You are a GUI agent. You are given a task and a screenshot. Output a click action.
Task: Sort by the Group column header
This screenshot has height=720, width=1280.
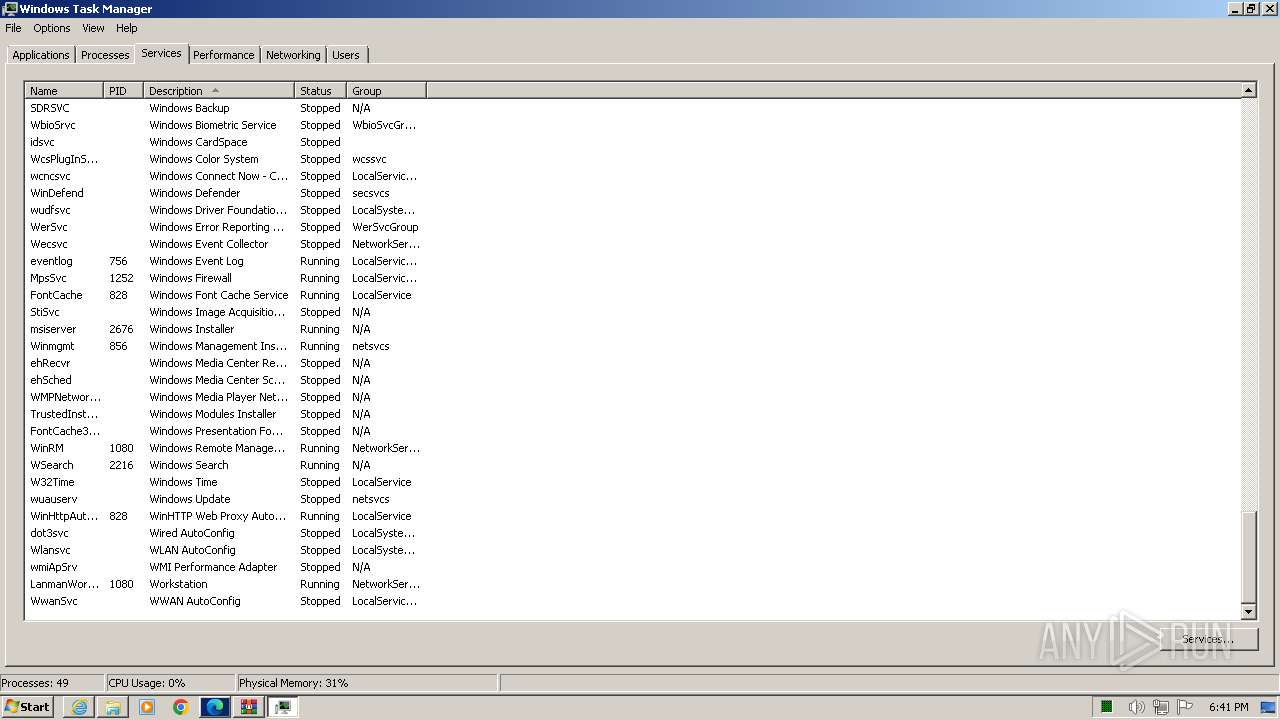[386, 91]
